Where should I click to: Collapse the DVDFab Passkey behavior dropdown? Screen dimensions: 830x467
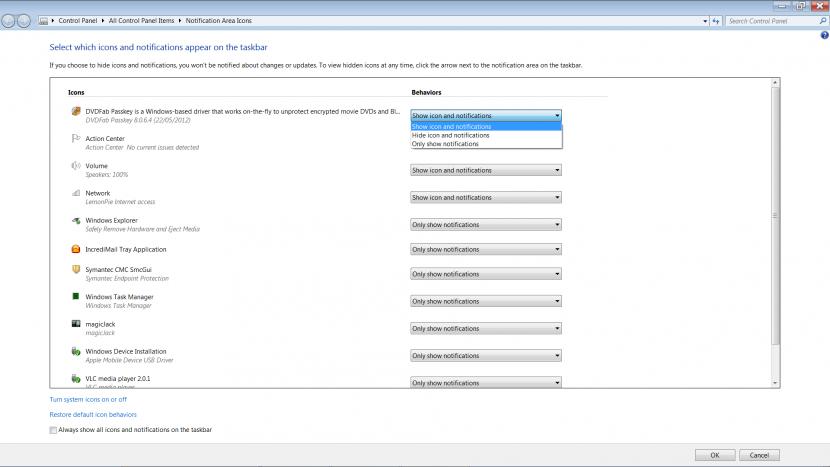485,115
